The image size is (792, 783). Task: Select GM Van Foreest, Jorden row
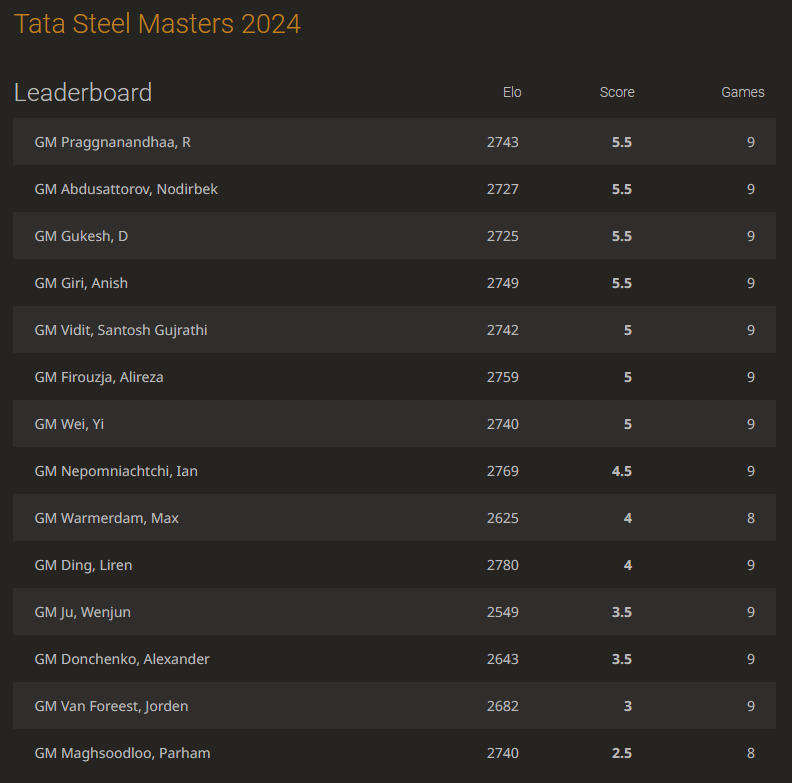coord(111,706)
